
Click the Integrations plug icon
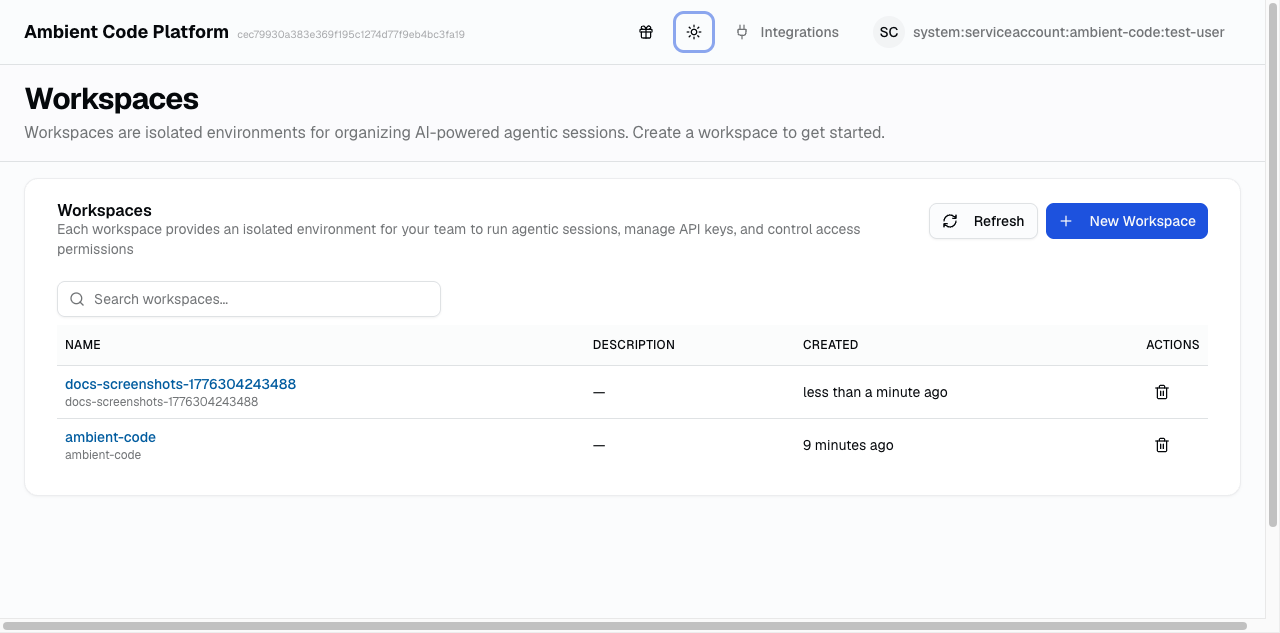[741, 31]
